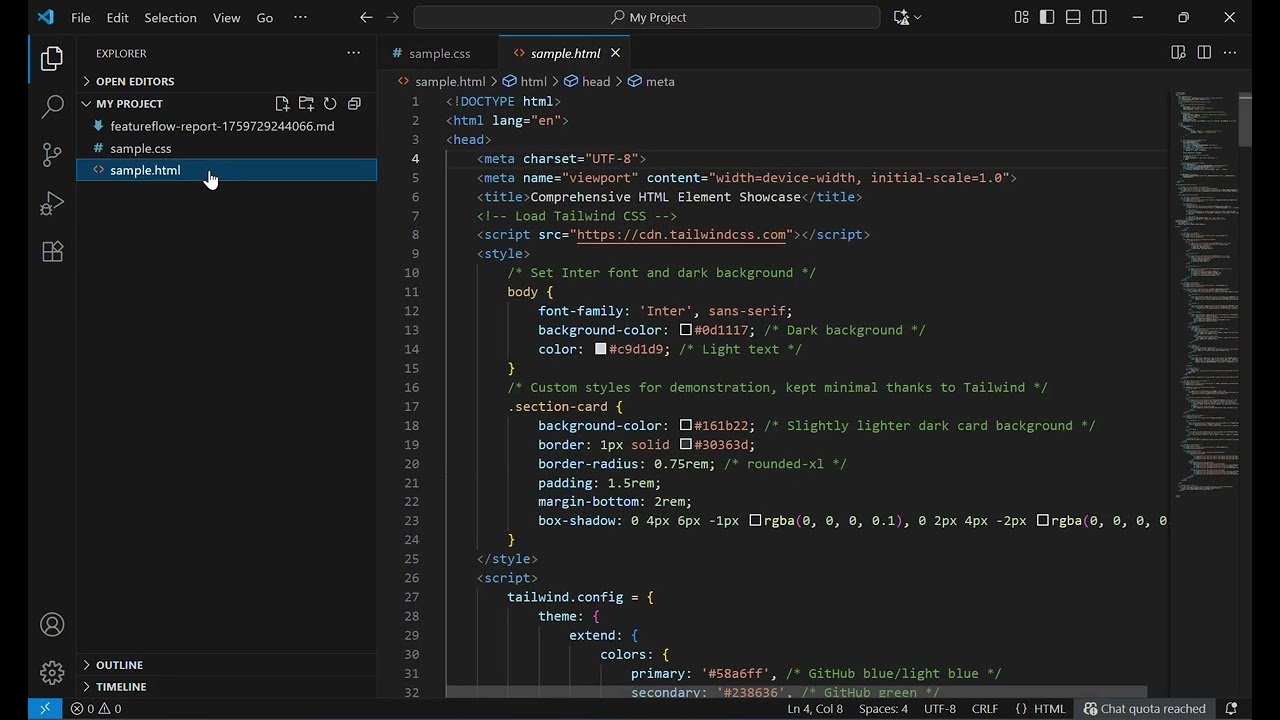This screenshot has height=720, width=1280.
Task: Click the New File icon in explorer
Action: pos(282,103)
